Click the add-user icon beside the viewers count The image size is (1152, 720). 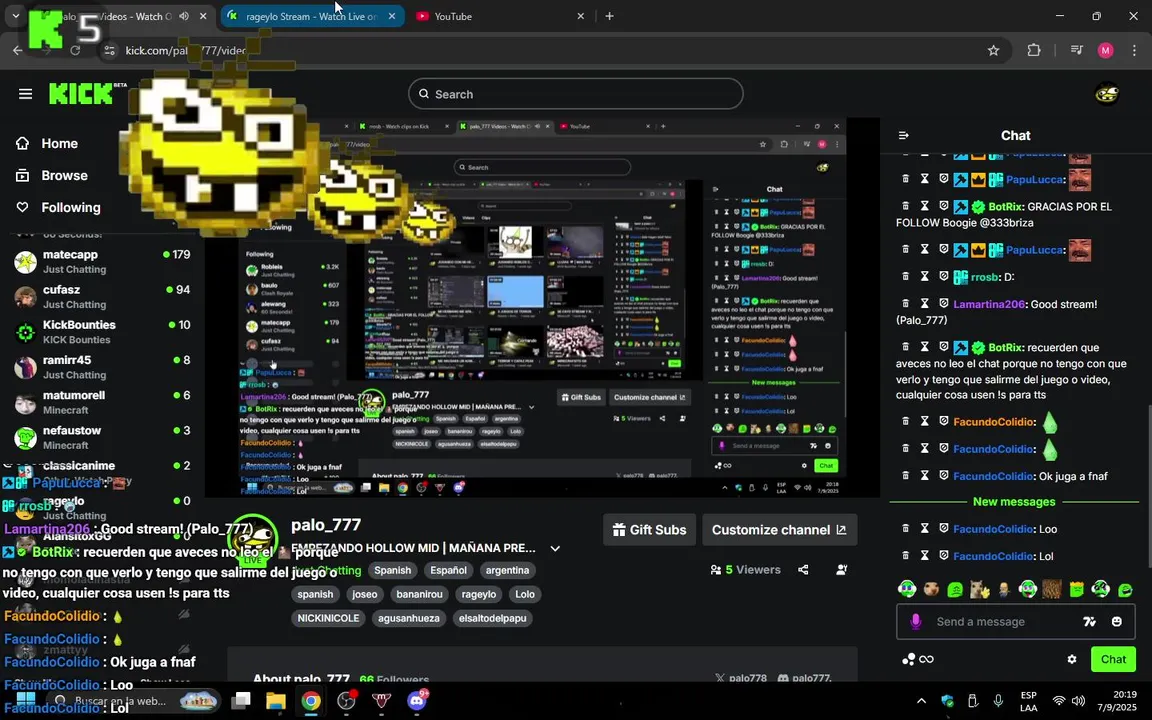[842, 569]
